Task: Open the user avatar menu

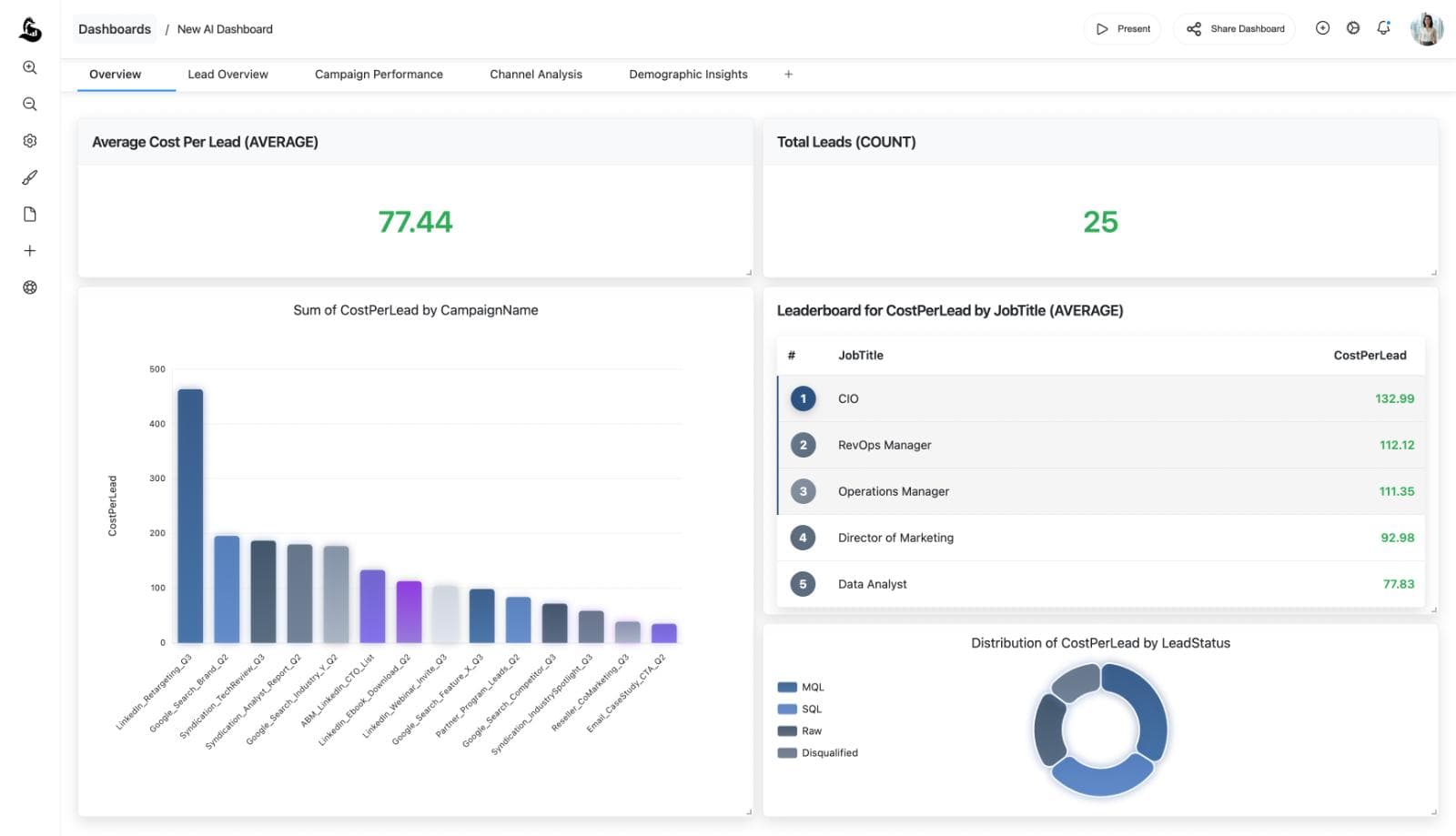Action: pyautogui.click(x=1425, y=28)
